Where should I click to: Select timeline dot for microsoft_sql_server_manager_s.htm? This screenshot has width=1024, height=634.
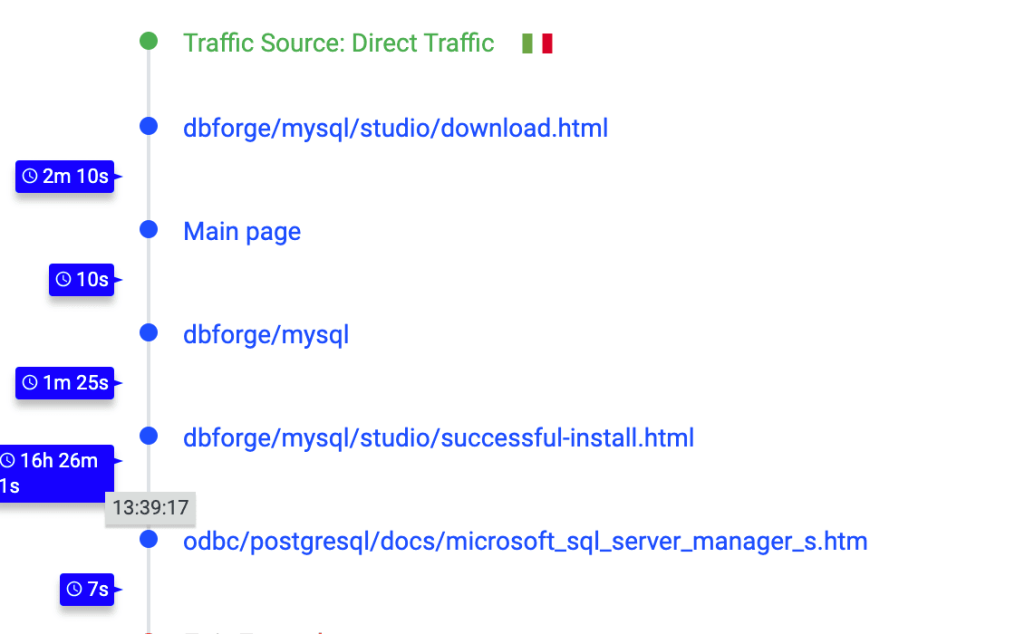(149, 539)
